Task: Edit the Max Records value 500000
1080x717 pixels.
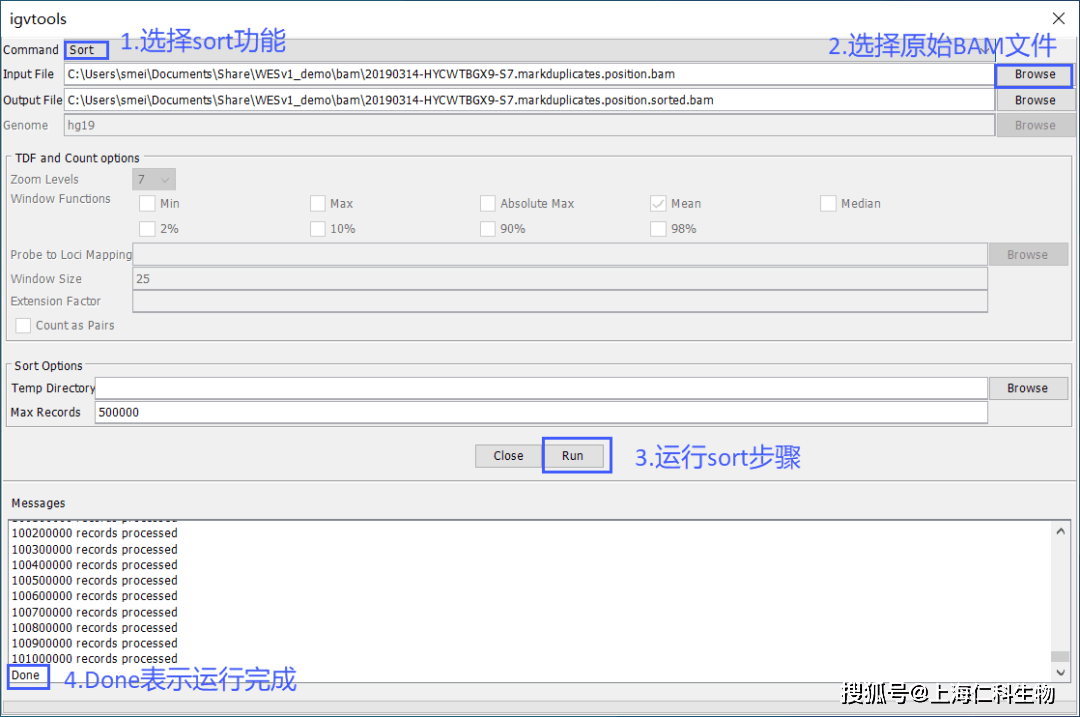Action: click(x=540, y=411)
